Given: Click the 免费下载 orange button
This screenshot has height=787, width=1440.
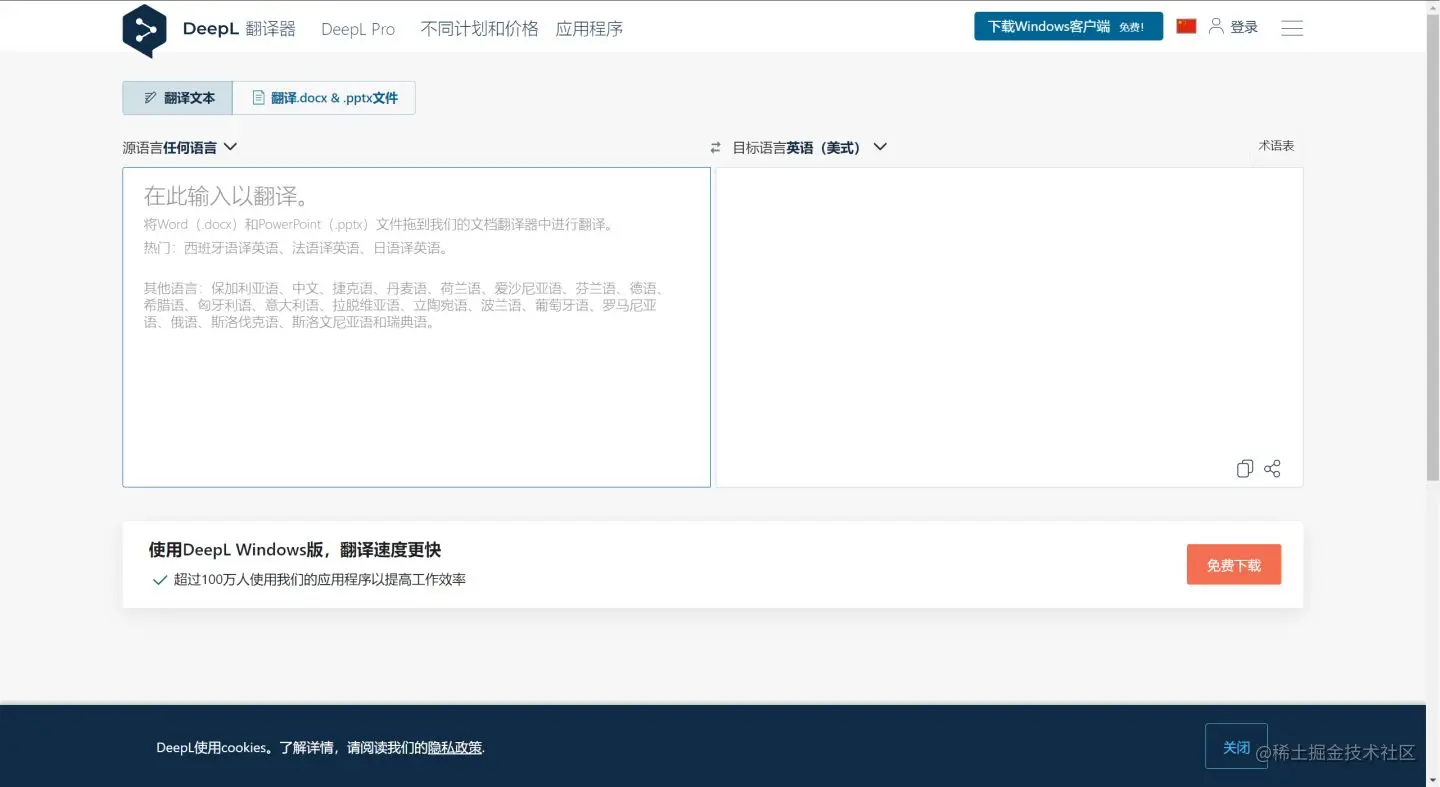Looking at the screenshot, I should point(1234,565).
